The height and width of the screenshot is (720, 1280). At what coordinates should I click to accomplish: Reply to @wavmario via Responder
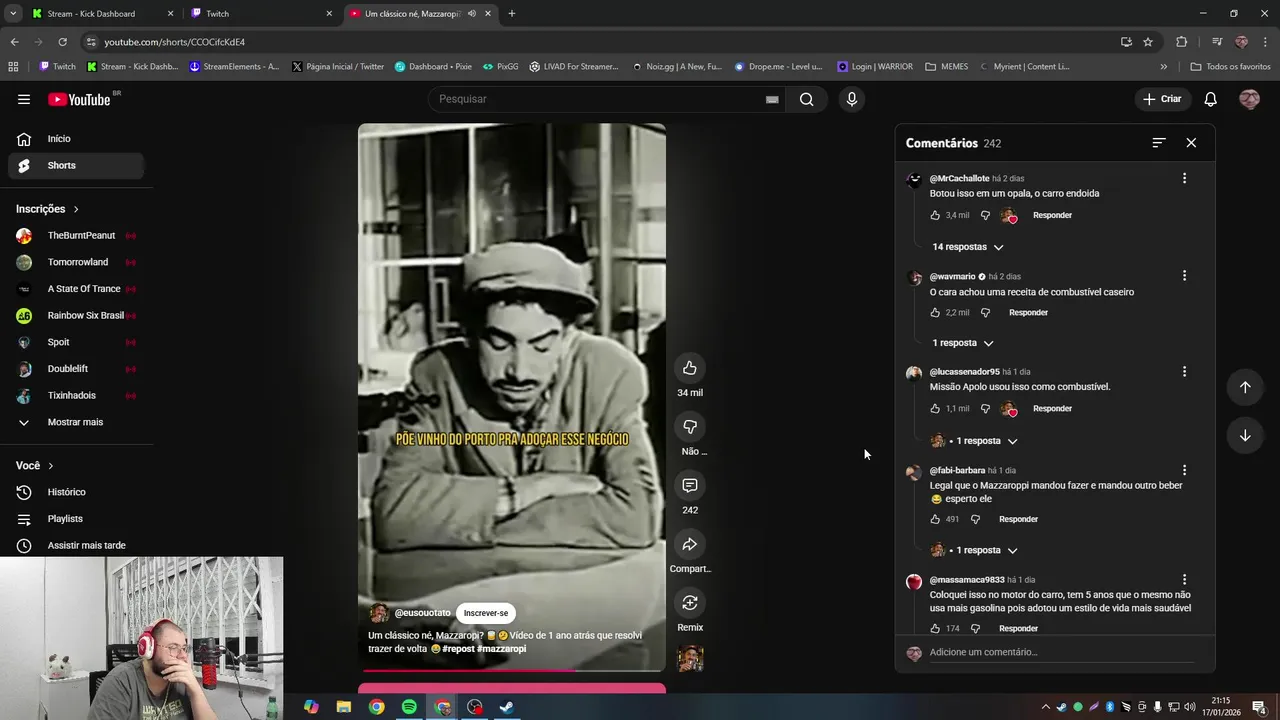pos(1028,312)
